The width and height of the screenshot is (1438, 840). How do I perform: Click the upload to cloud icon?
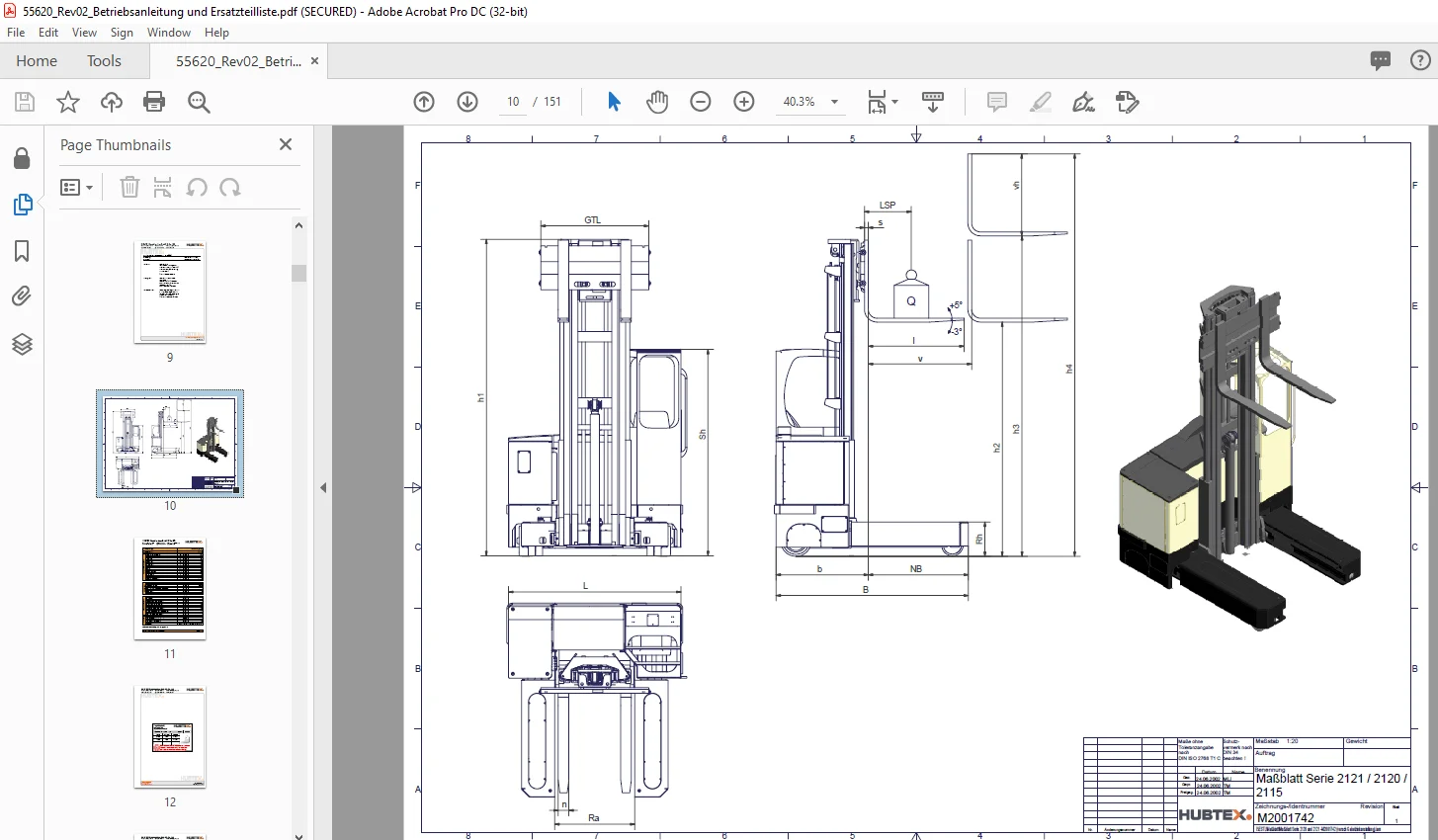112,102
